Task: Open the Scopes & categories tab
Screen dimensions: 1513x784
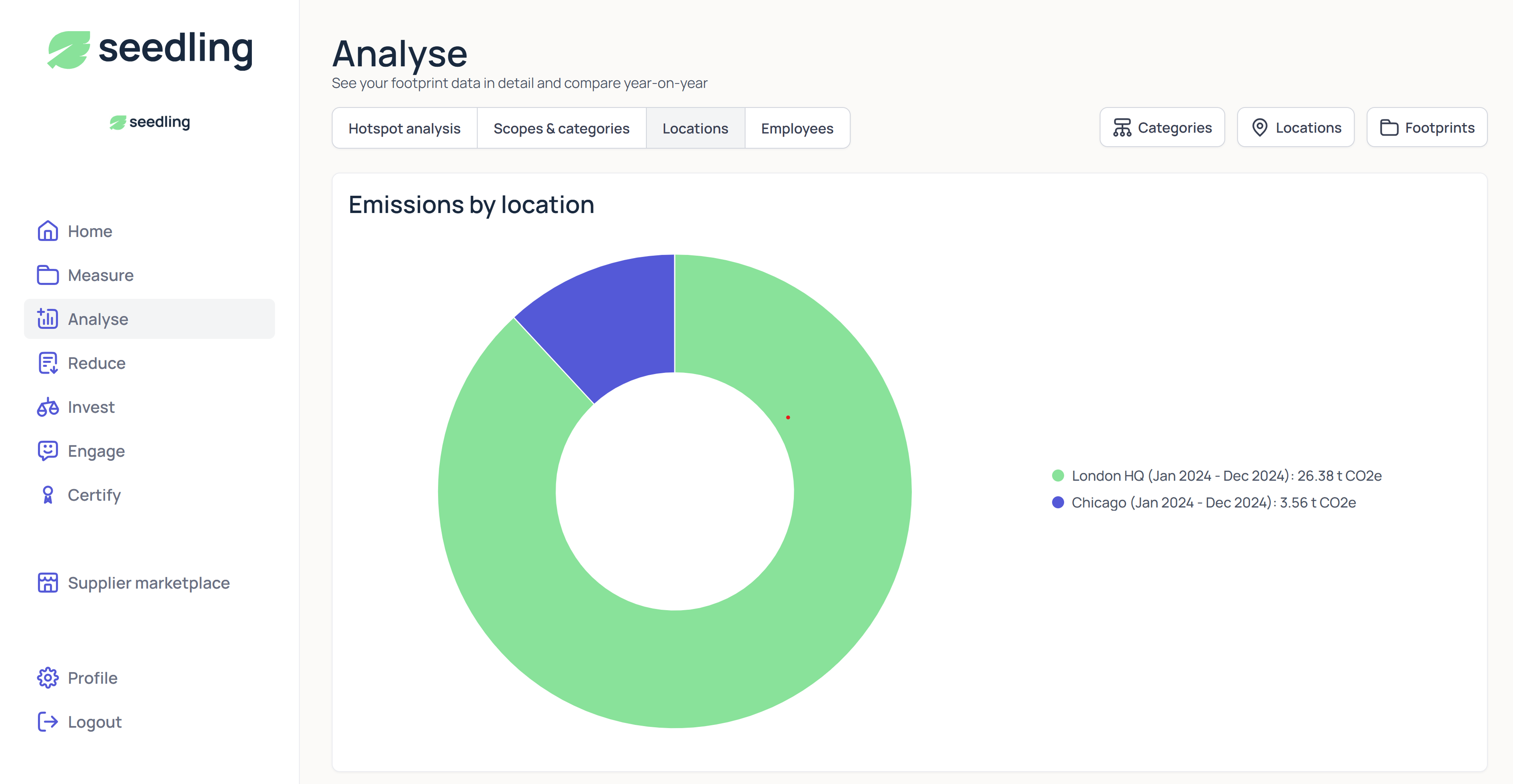Action: 561,128
